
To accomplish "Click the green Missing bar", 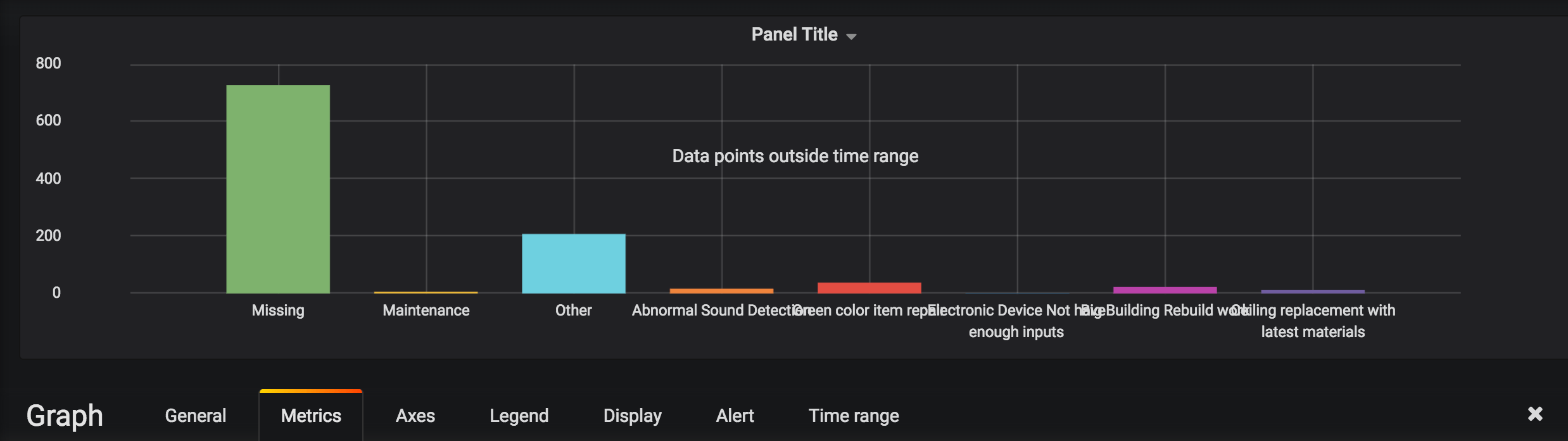I will coord(278,189).
